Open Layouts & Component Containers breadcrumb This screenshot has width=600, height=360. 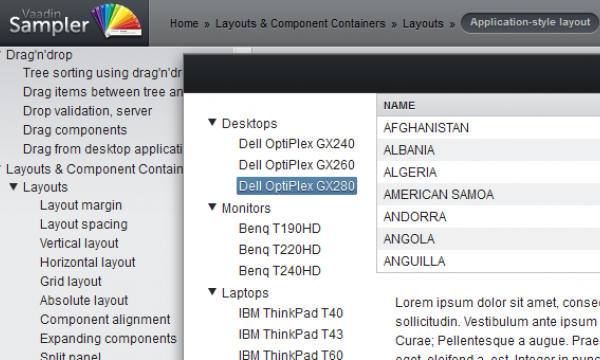coord(300,23)
